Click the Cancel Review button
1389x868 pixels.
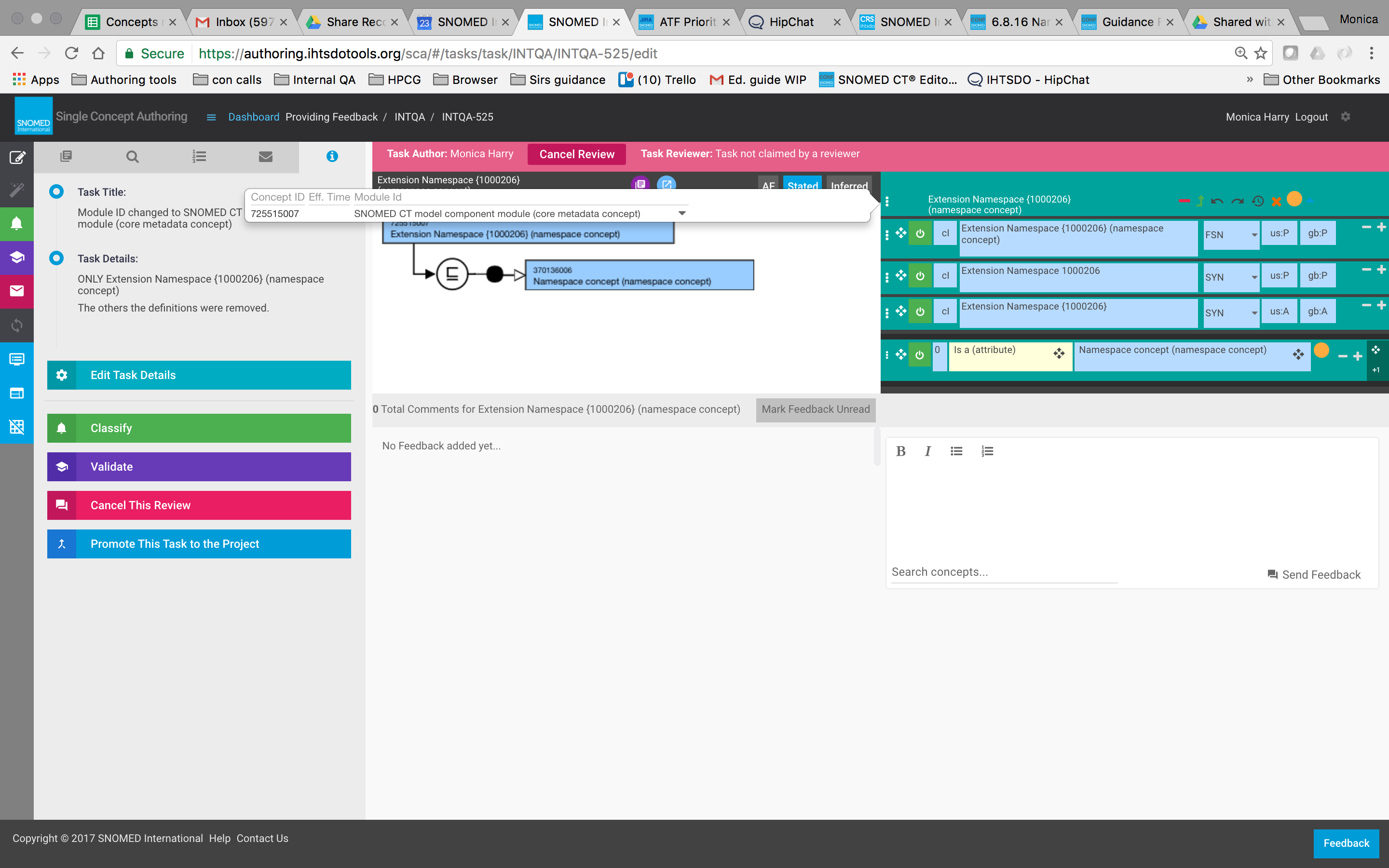pos(576,154)
